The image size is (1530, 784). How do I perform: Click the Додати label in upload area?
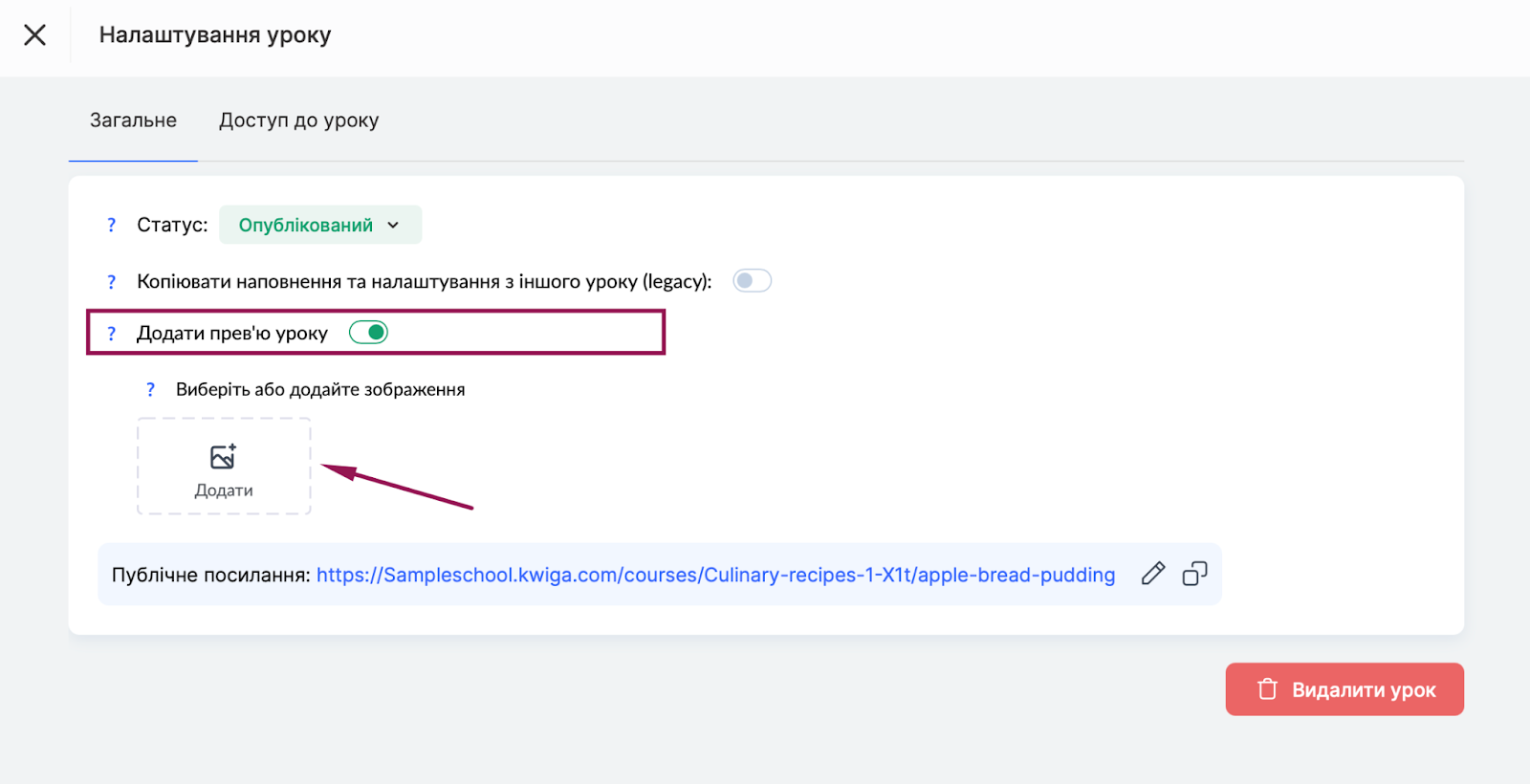pos(224,490)
